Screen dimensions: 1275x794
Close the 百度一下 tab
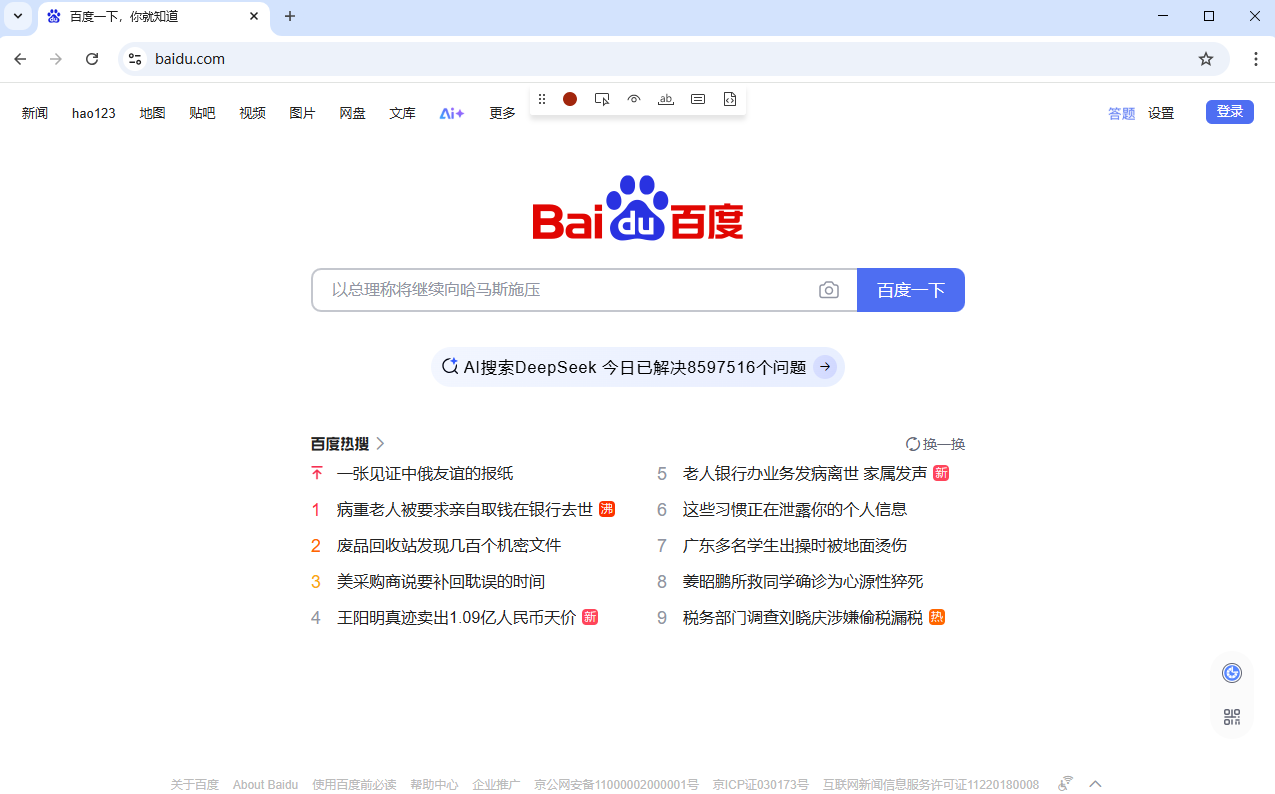click(254, 16)
